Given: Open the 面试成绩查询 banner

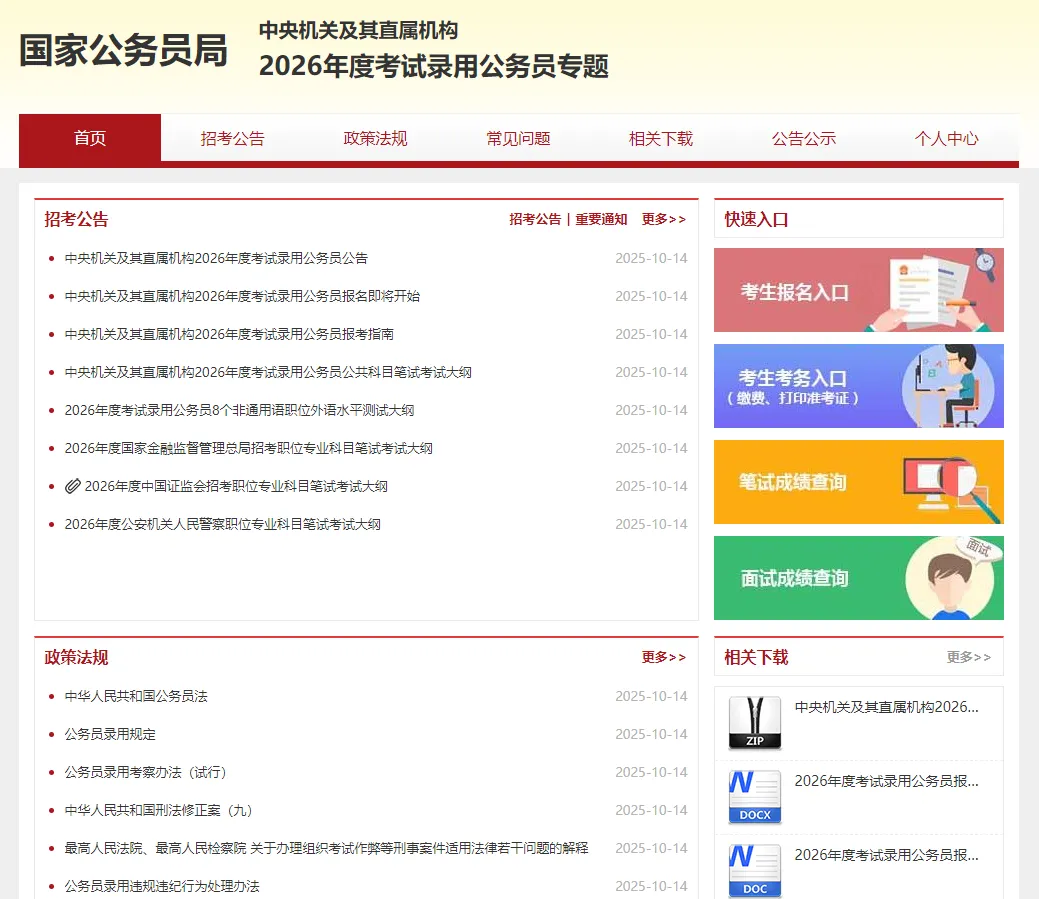Looking at the screenshot, I should (859, 578).
